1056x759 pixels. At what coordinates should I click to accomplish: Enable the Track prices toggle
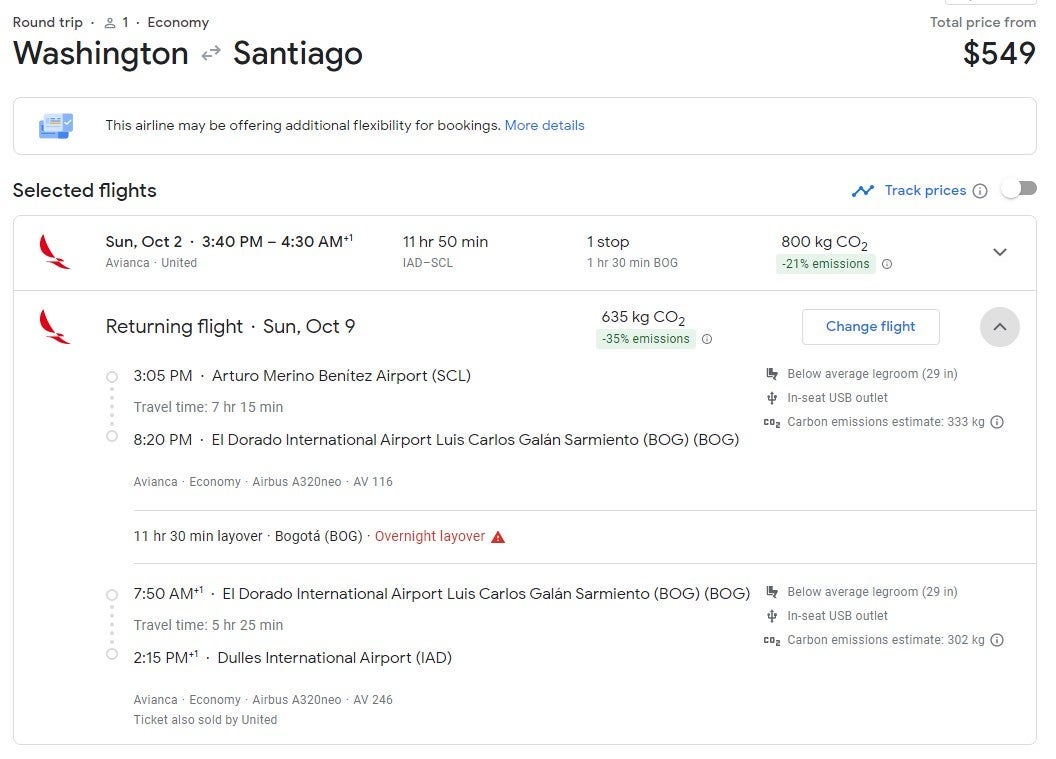pyautogui.click(x=1019, y=189)
